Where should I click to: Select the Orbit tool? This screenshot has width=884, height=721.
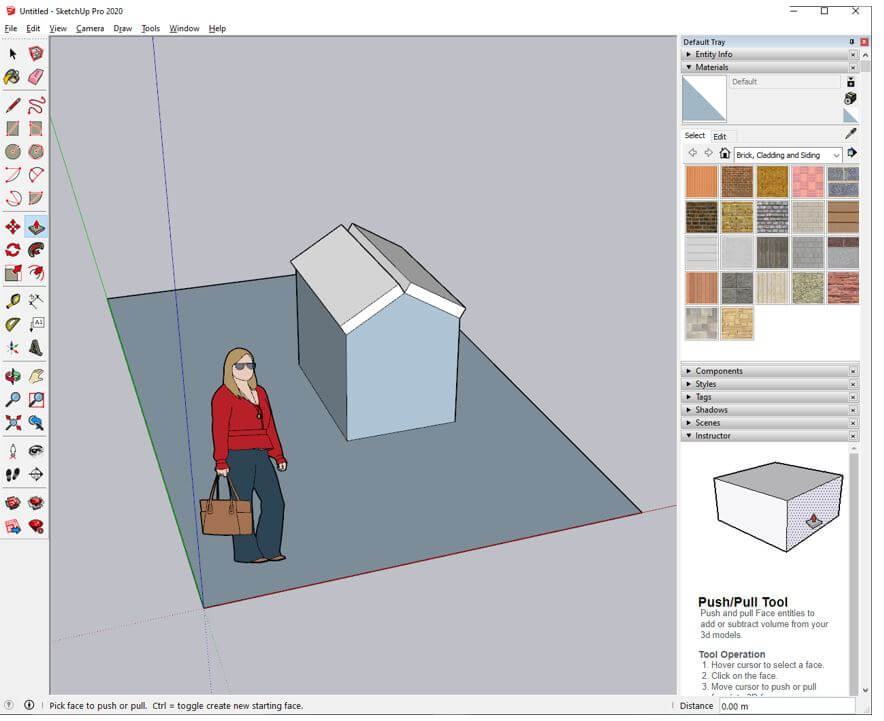[13, 376]
